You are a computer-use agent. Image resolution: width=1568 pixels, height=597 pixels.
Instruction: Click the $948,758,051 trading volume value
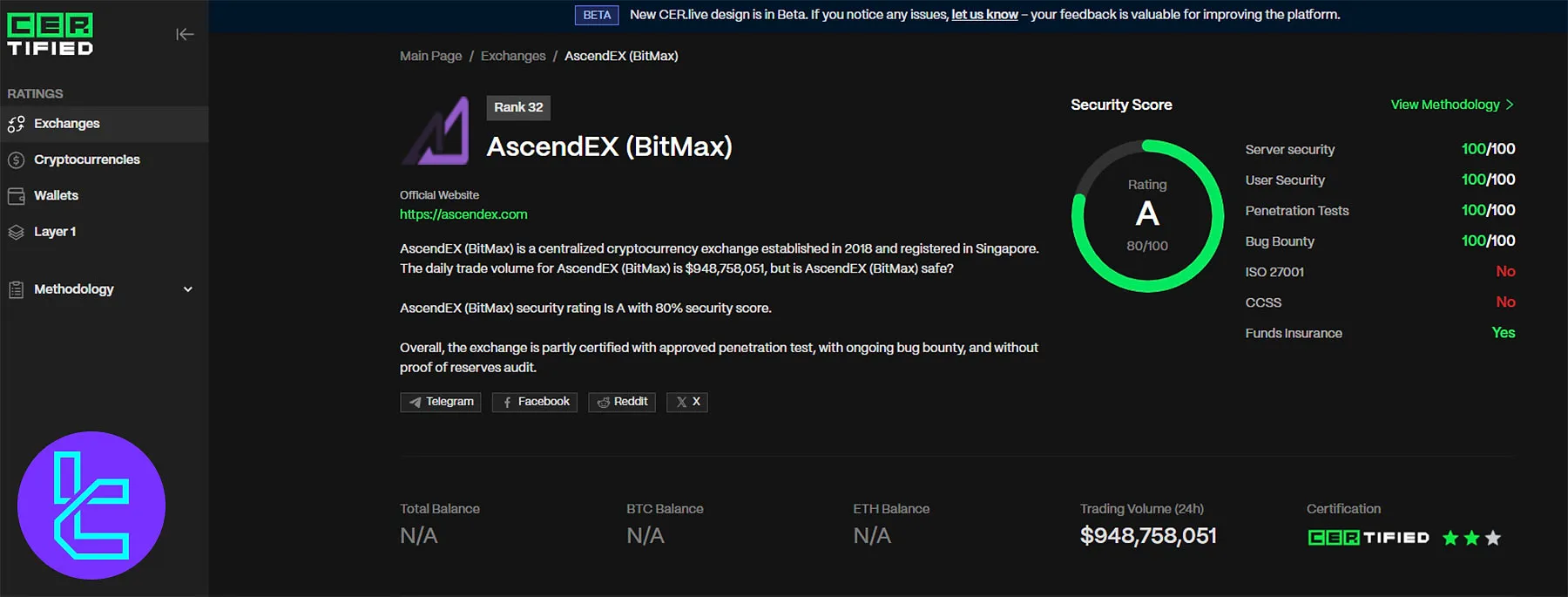1148,536
